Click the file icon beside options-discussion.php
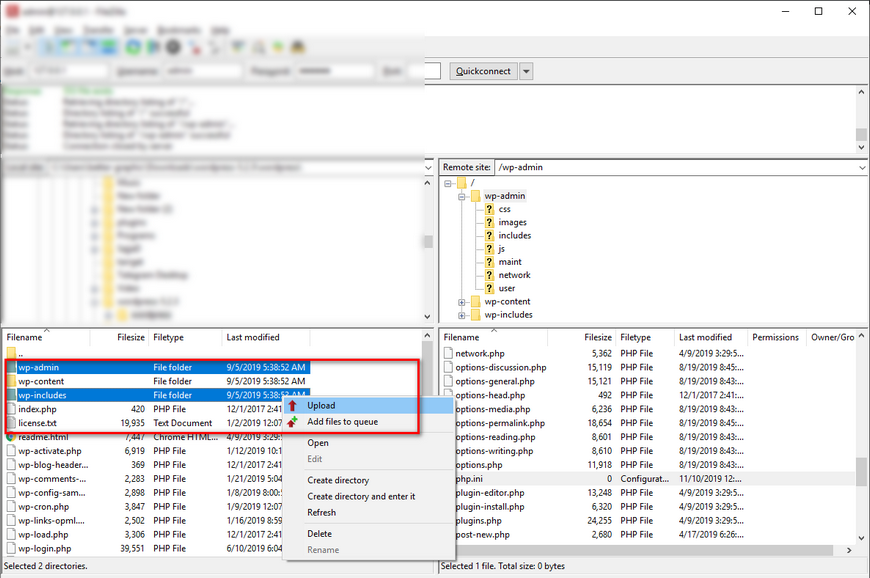Screen dimensions: 870x578 [448, 367]
